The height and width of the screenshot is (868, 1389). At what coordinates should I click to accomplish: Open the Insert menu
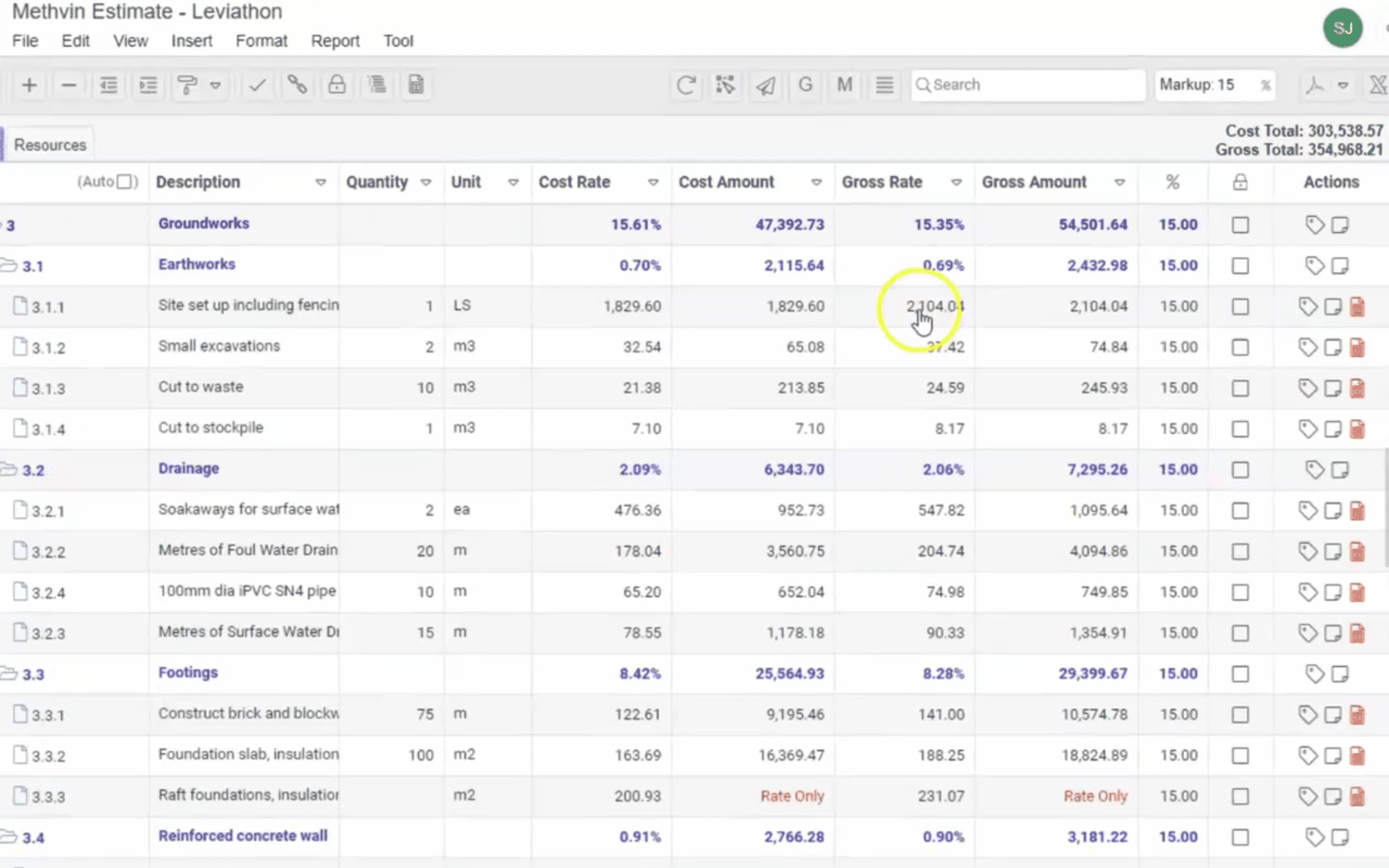point(191,41)
